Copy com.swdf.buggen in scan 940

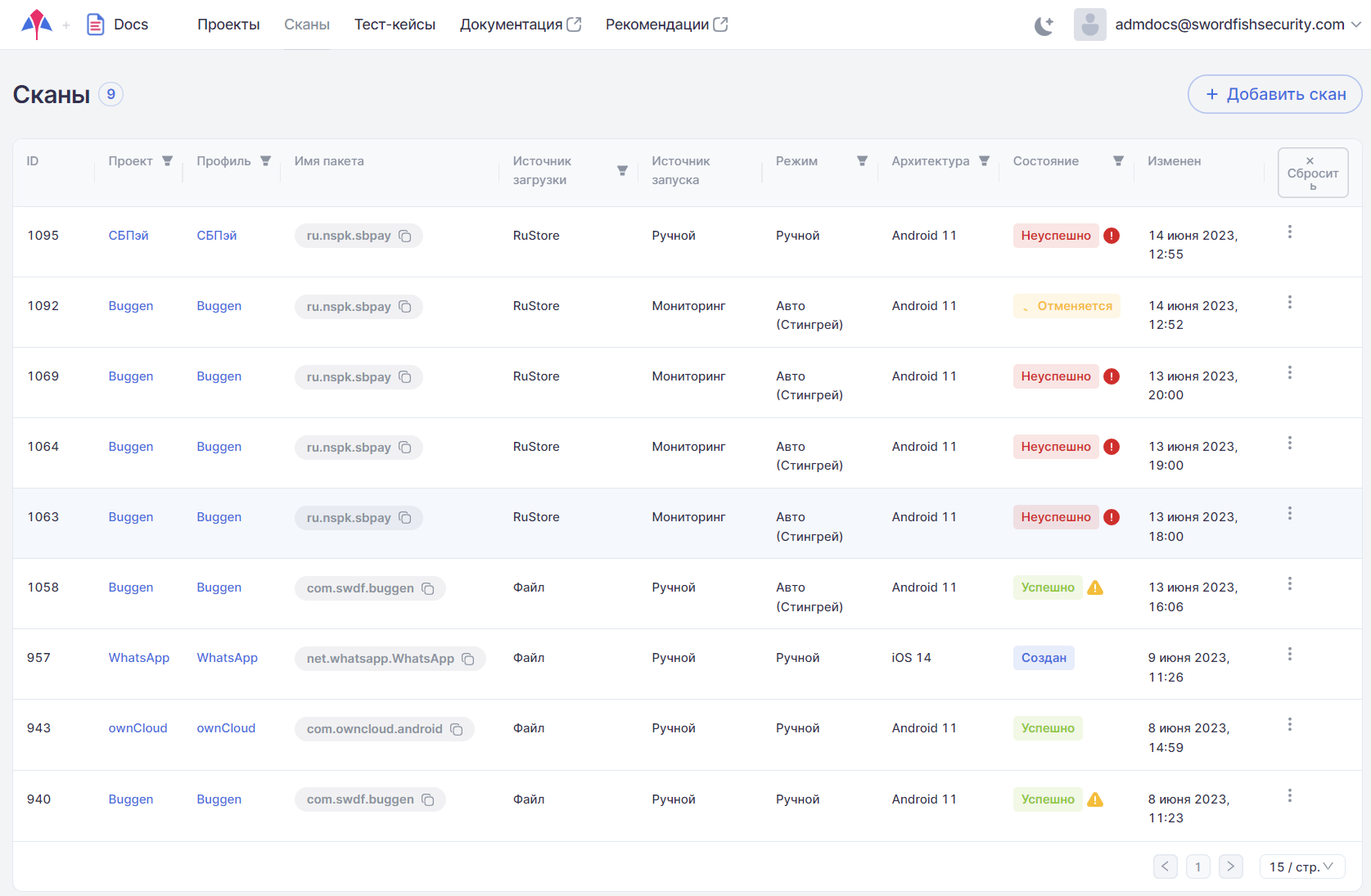tap(428, 799)
